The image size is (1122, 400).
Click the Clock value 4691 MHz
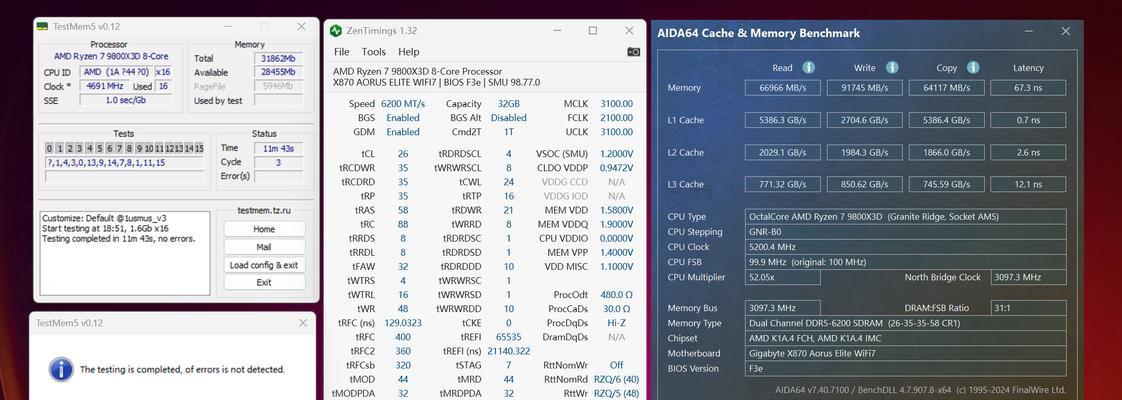[x=104, y=86]
